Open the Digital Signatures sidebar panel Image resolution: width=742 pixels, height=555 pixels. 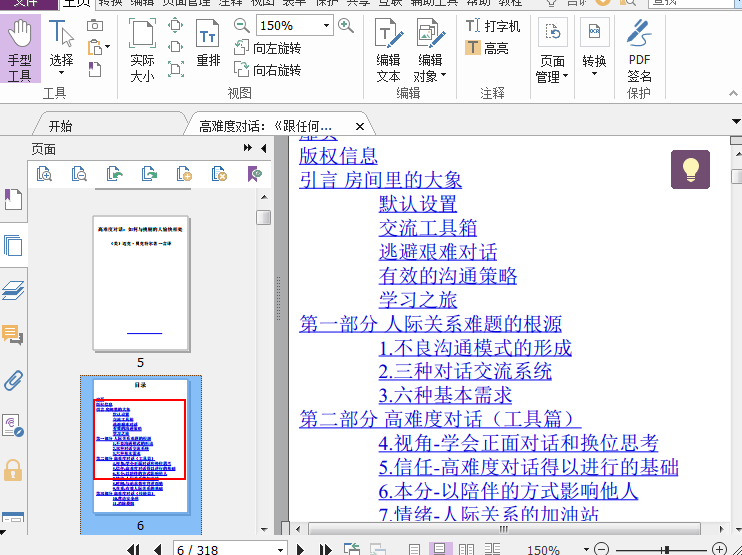pyautogui.click(x=13, y=425)
